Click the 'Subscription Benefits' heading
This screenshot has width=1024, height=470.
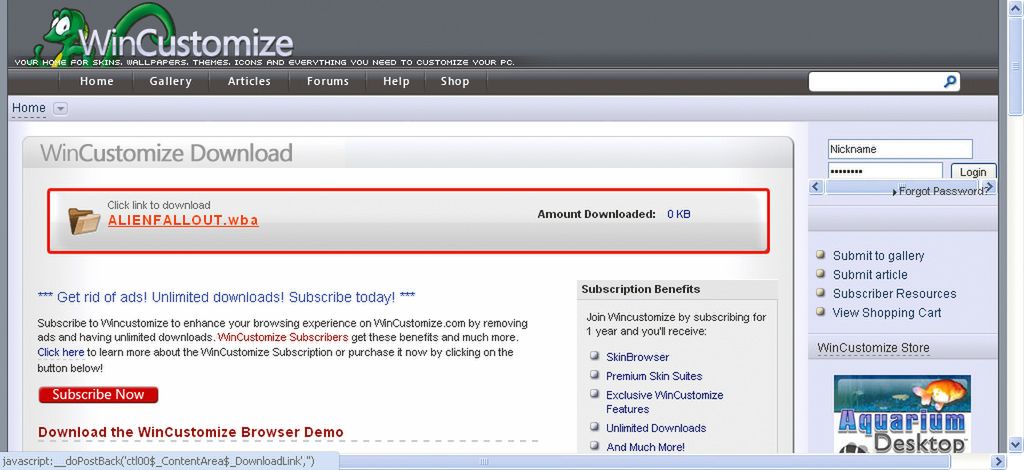tap(641, 289)
